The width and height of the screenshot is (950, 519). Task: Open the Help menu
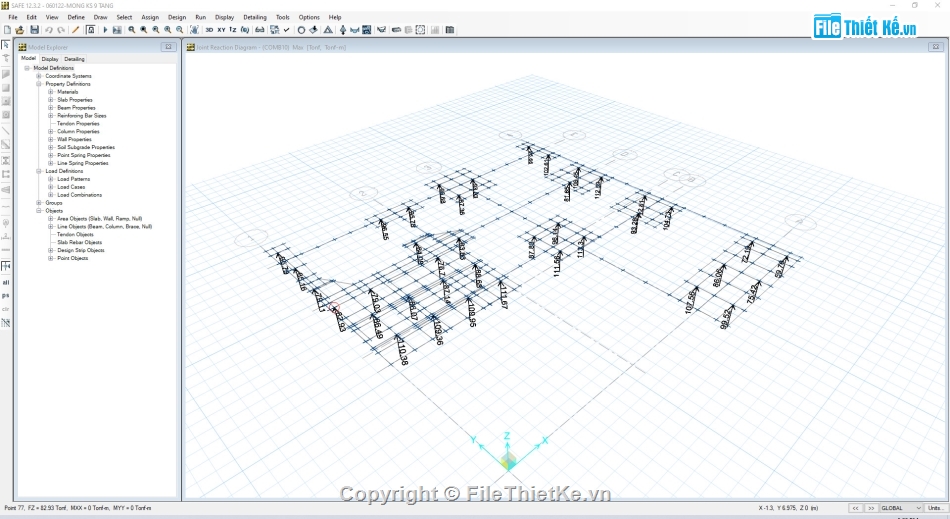(x=335, y=17)
